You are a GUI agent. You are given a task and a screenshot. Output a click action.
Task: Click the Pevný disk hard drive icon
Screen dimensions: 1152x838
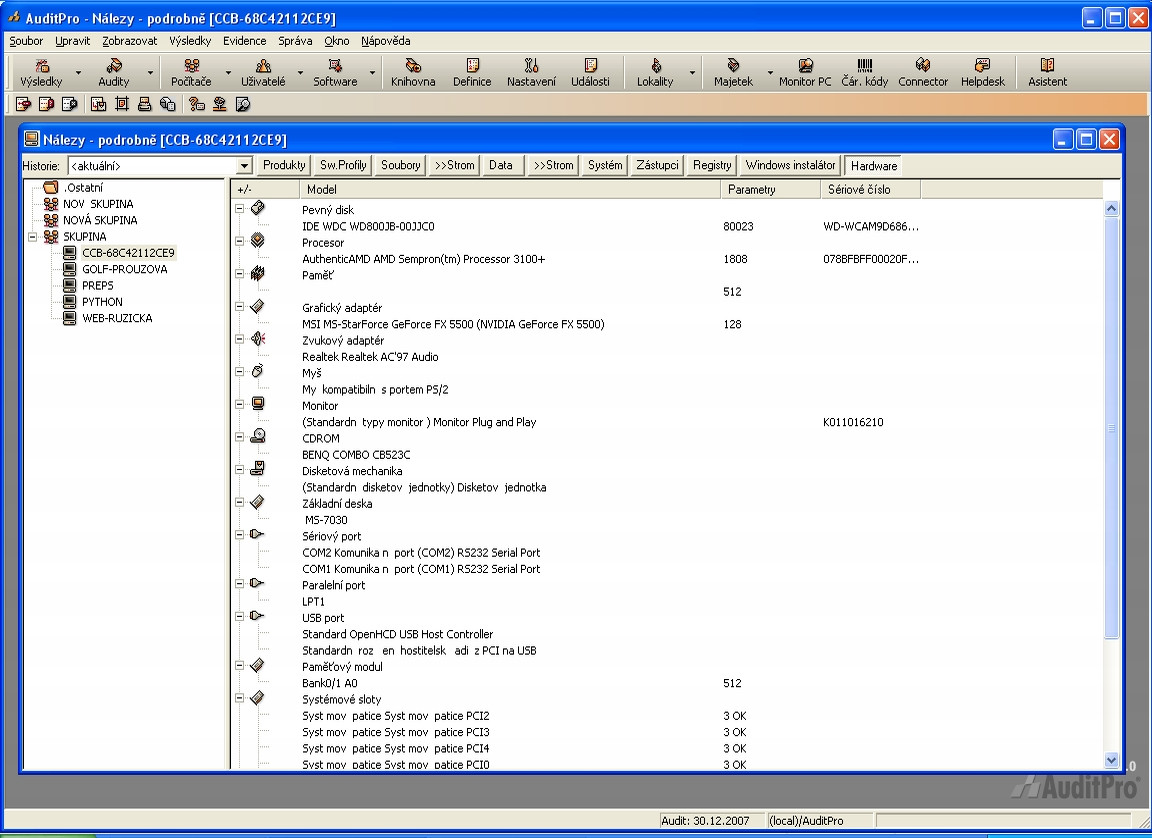[x=257, y=209]
